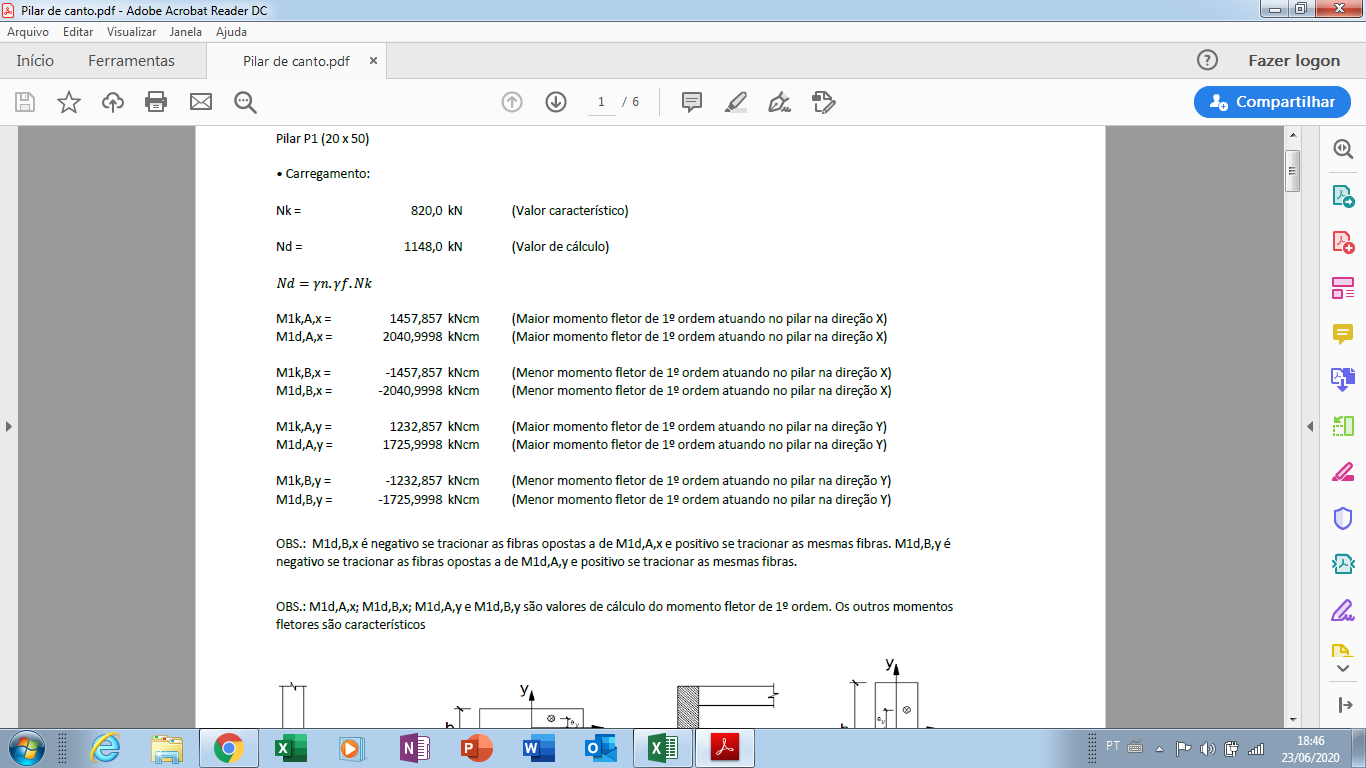This screenshot has width=1366, height=768.
Task: Open the search tools icon atop the right pane
Action: tap(1343, 148)
